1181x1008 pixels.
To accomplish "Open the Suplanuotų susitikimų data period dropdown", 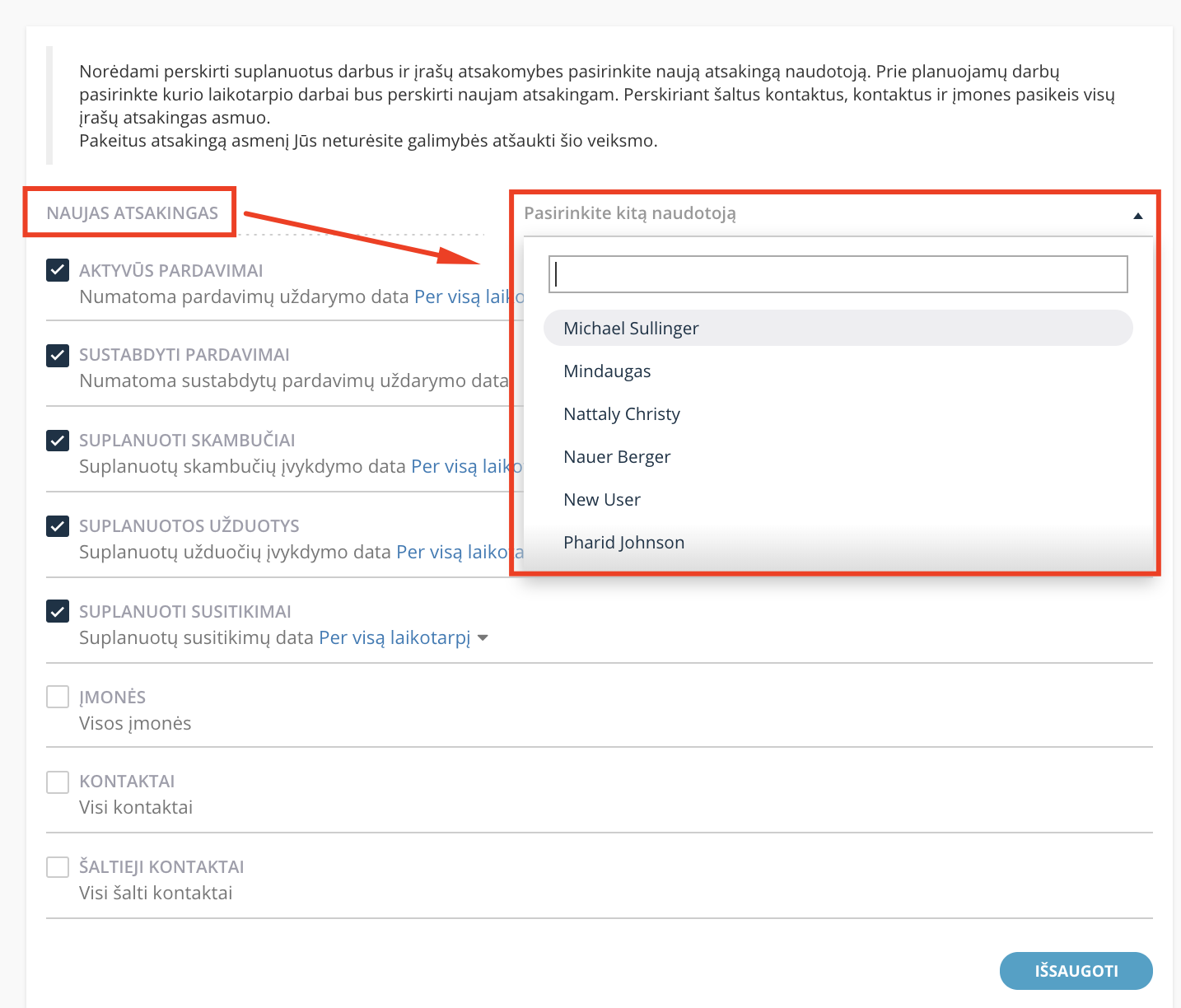I will point(404,637).
